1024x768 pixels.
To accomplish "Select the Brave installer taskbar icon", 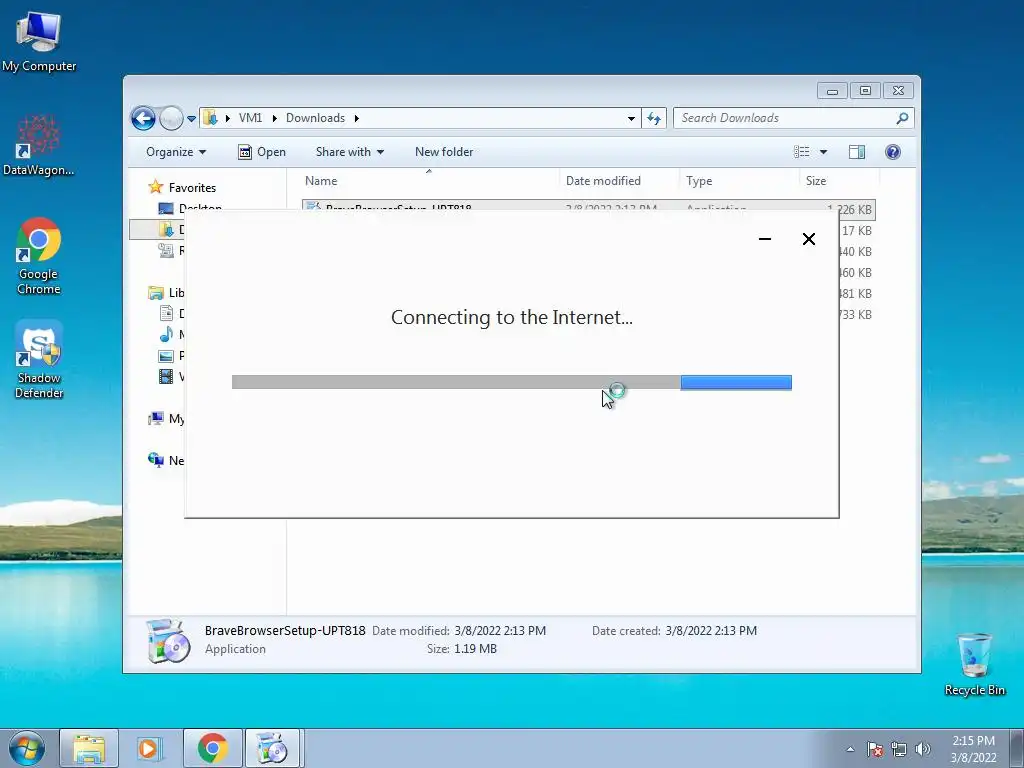I will click(272, 748).
